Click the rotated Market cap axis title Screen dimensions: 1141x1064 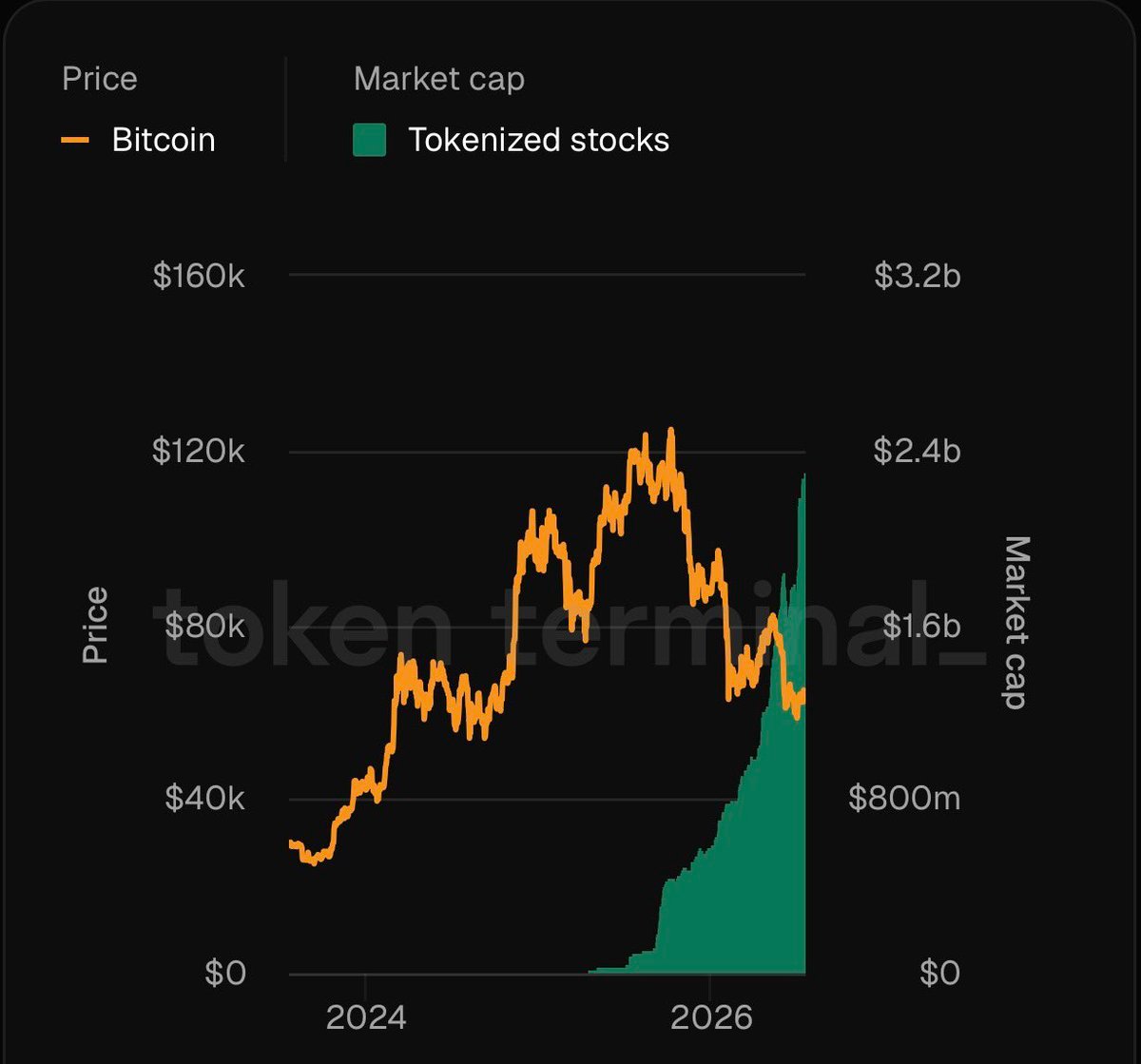pyautogui.click(x=1016, y=623)
